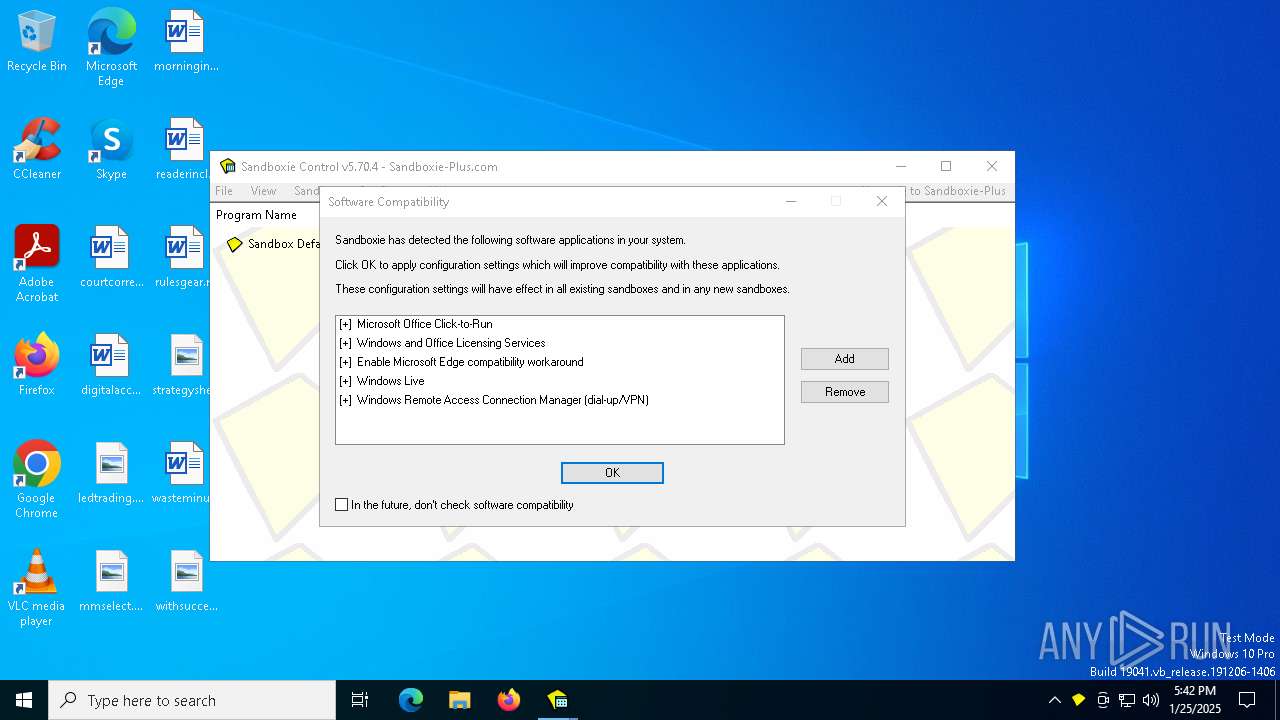Select the courtcorre... Word document icon
The image size is (1280, 720).
coord(111,257)
